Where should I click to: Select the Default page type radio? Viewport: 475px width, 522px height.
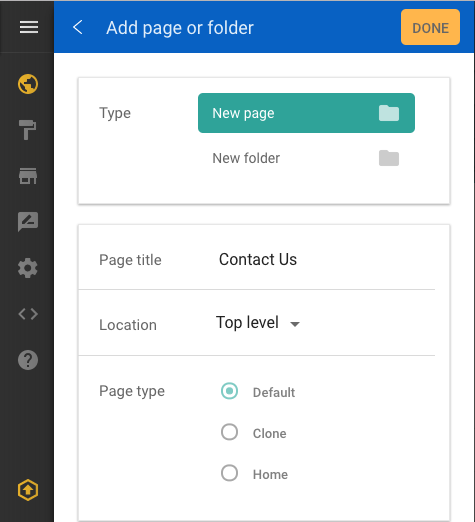coord(229,391)
